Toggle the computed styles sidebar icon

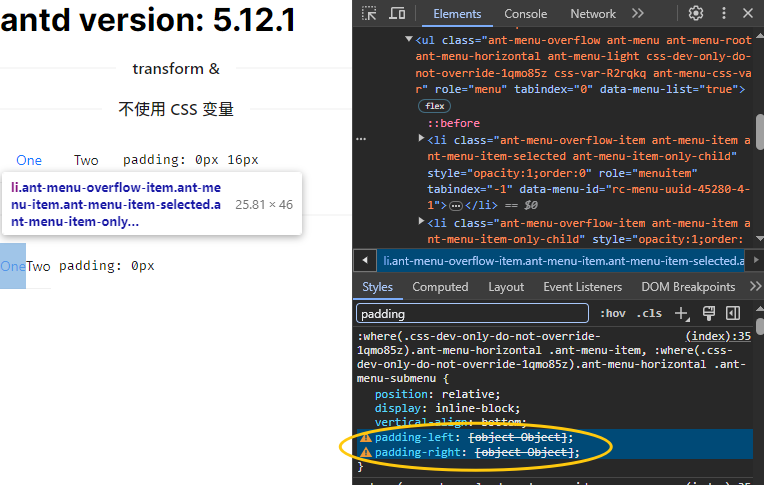click(x=733, y=313)
